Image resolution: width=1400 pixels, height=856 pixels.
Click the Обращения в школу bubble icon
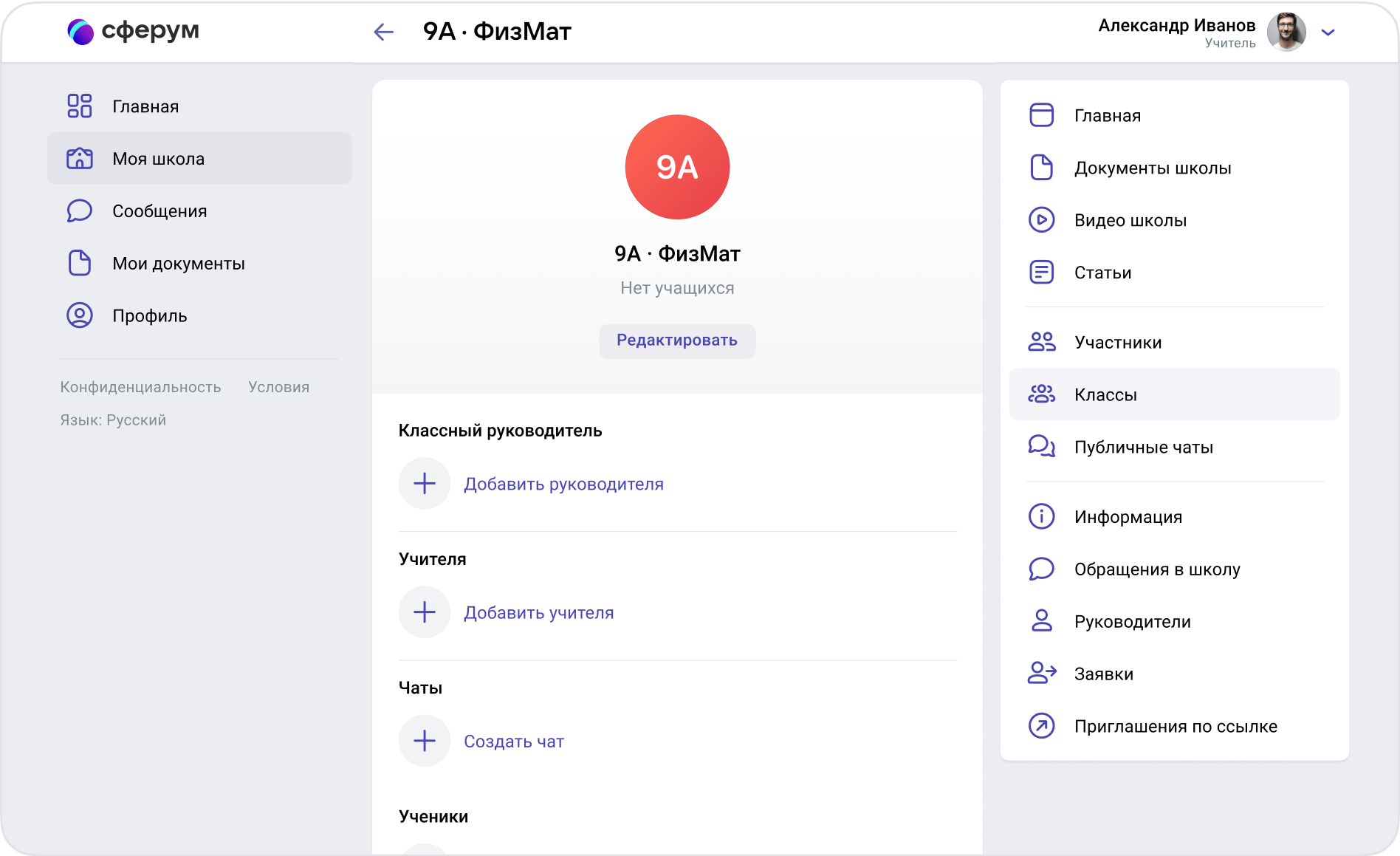pyautogui.click(x=1042, y=569)
